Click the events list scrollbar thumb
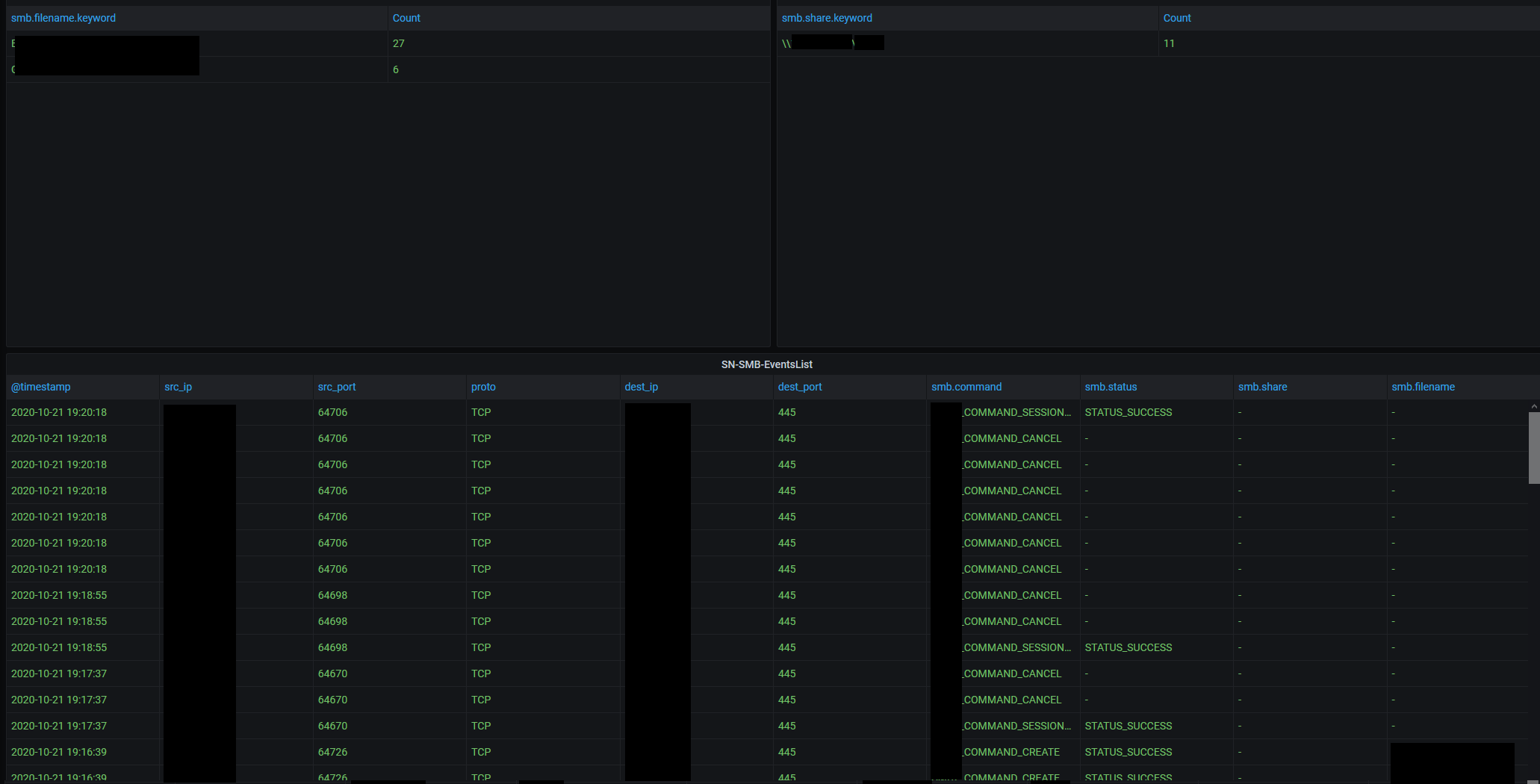Screen dimensions: 1540x784 coord(1534,448)
